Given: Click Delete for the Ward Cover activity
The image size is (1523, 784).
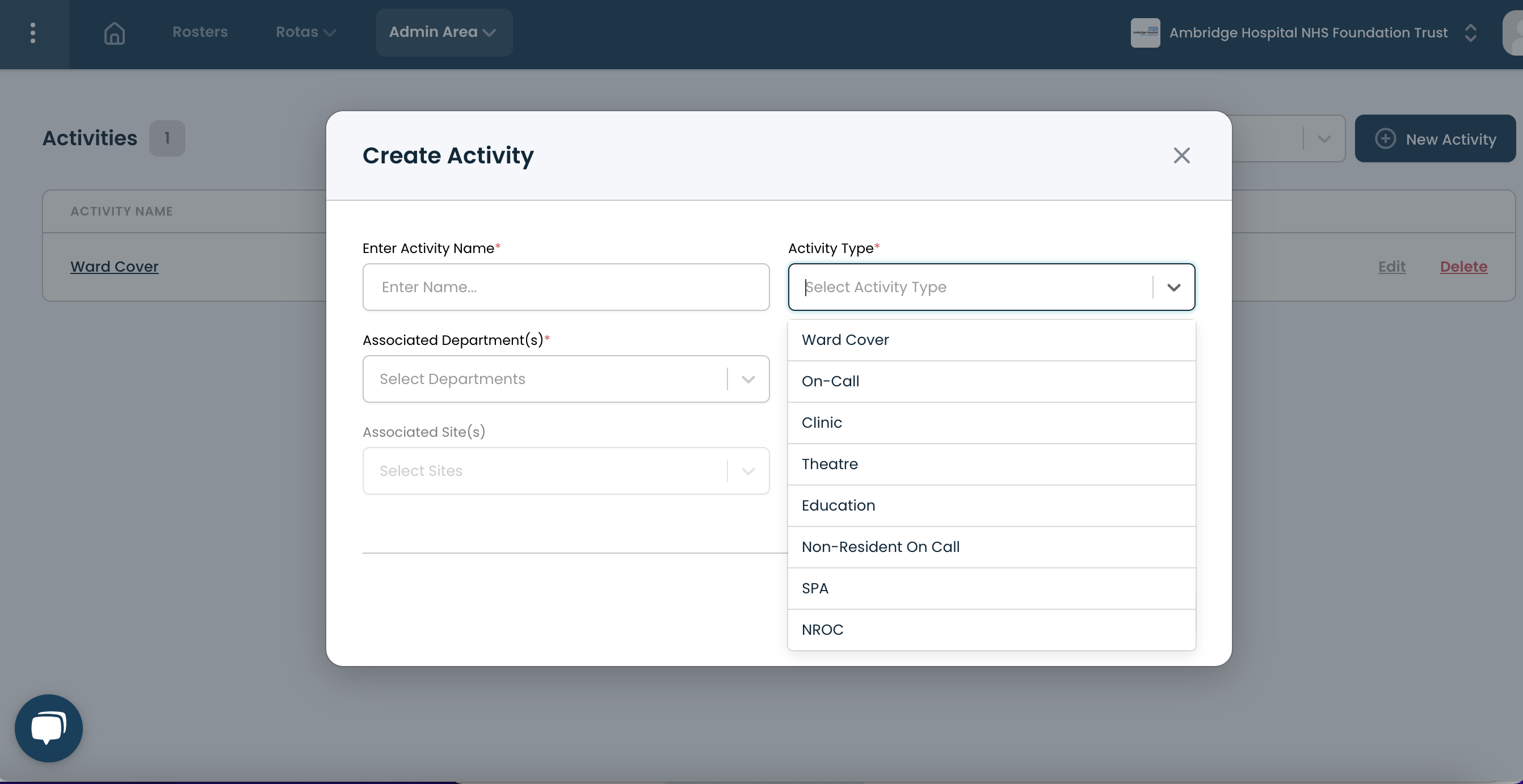Looking at the screenshot, I should (x=1464, y=267).
